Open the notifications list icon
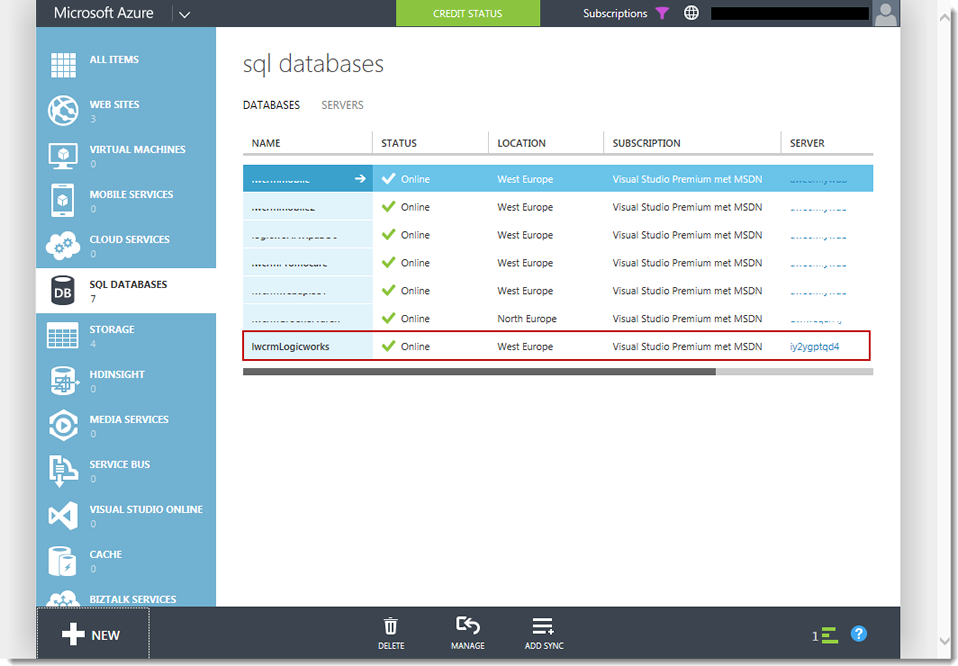 829,635
